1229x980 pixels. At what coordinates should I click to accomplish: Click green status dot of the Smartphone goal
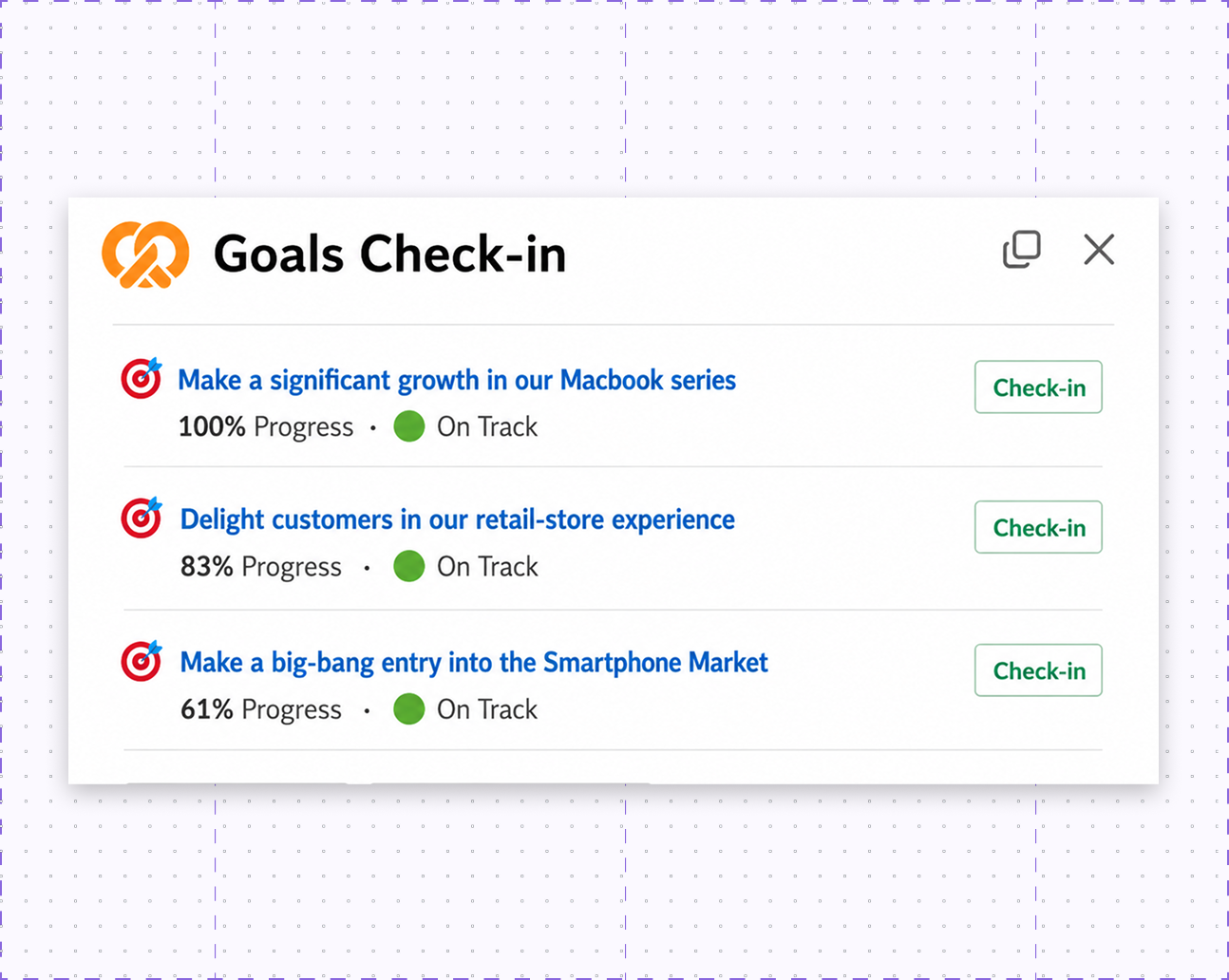[x=409, y=708]
